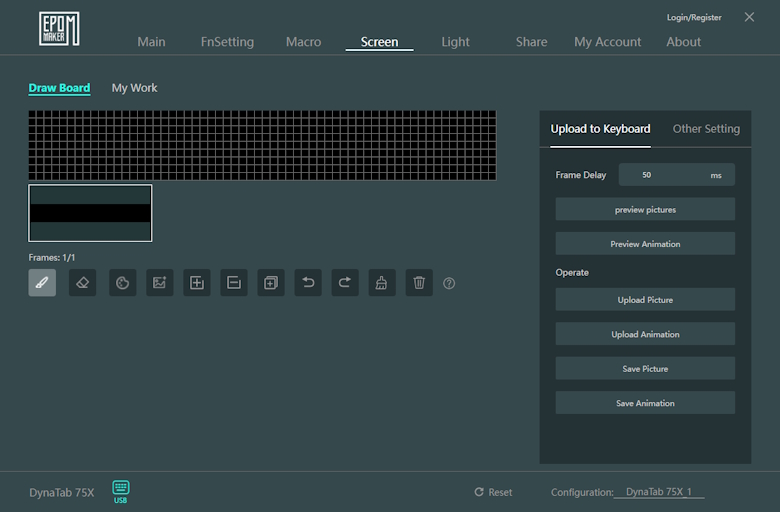The image size is (780, 512).
Task: Click the import image icon
Action: click(x=159, y=283)
